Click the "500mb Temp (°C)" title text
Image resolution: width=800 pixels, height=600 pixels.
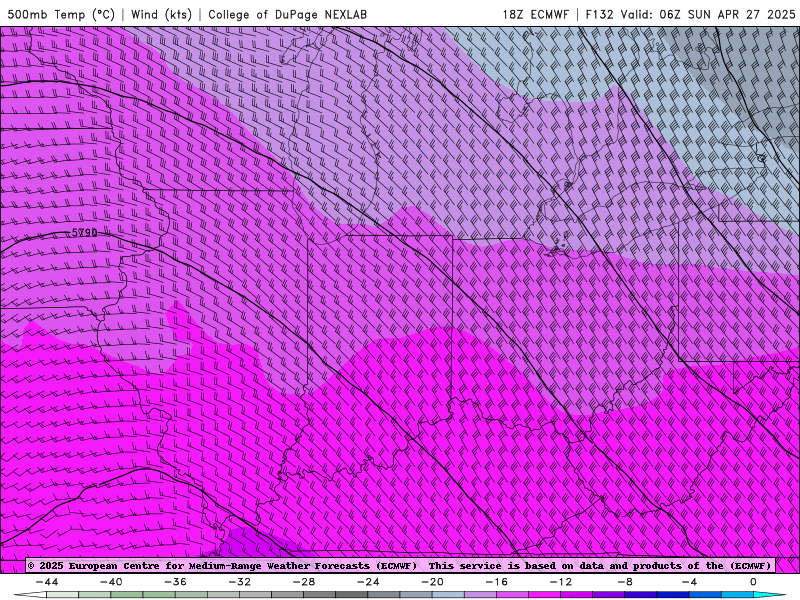[61, 14]
